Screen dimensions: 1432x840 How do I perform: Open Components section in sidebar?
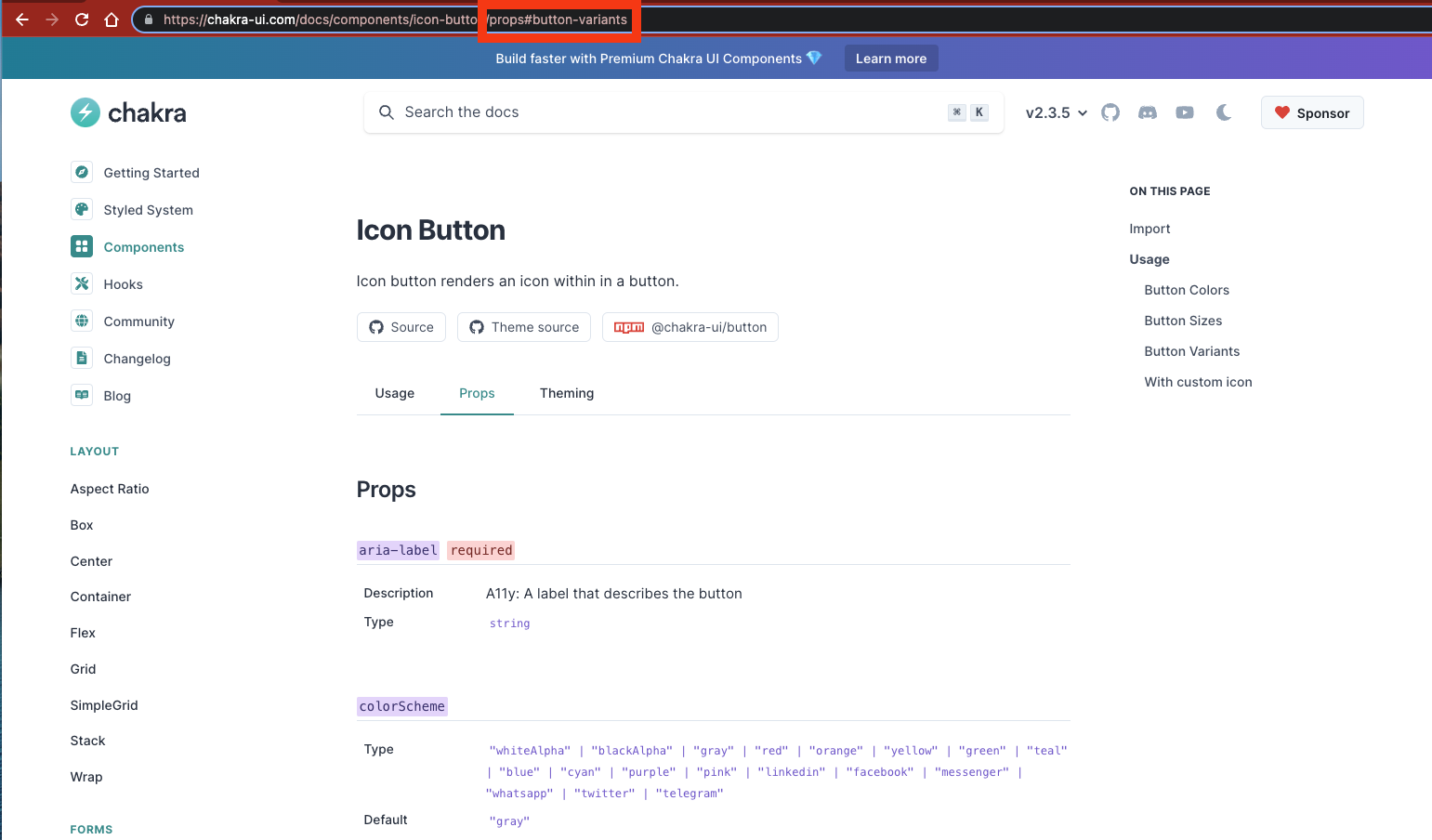(x=144, y=247)
